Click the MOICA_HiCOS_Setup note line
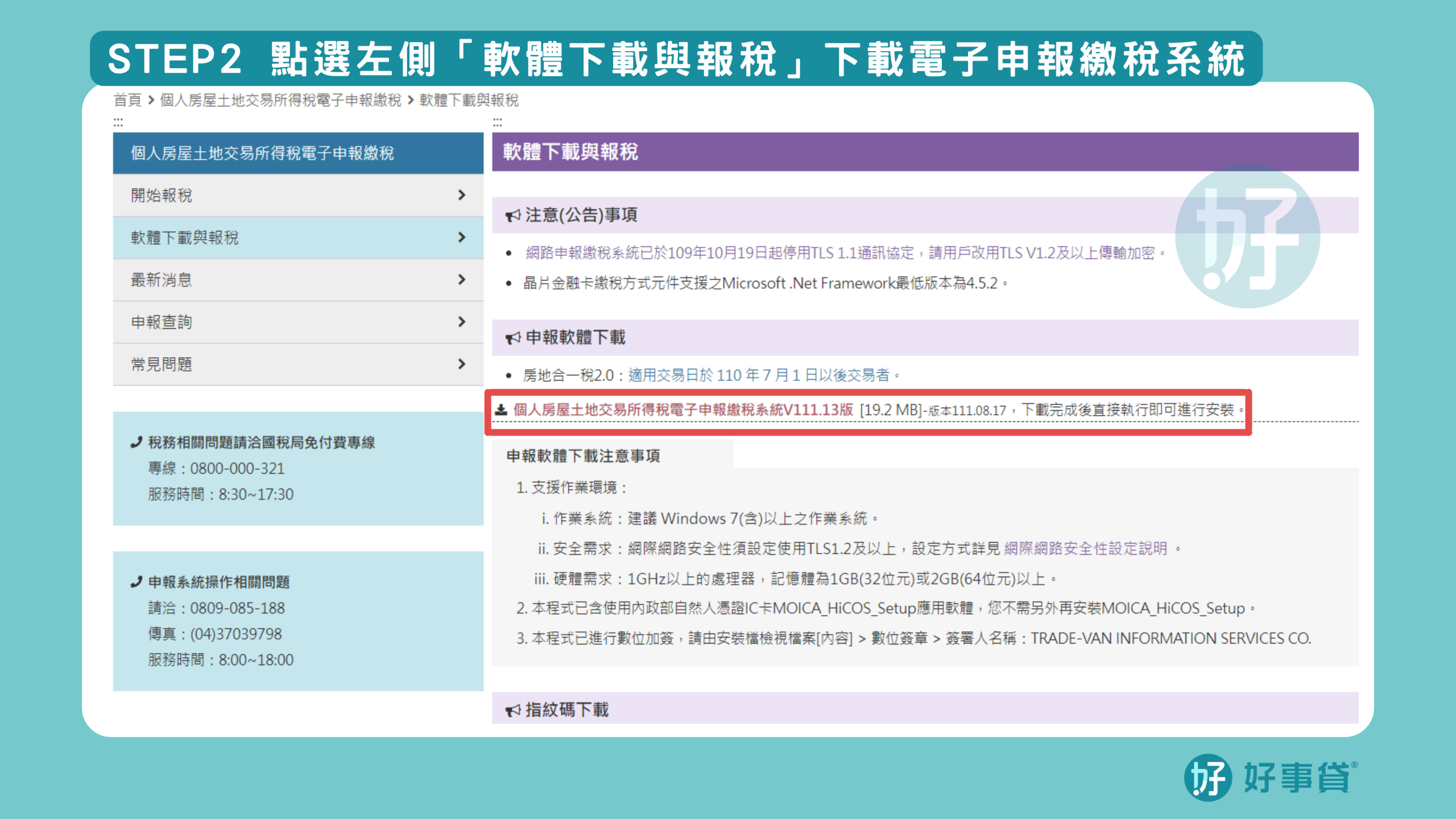Image resolution: width=1456 pixels, height=819 pixels. [885, 609]
